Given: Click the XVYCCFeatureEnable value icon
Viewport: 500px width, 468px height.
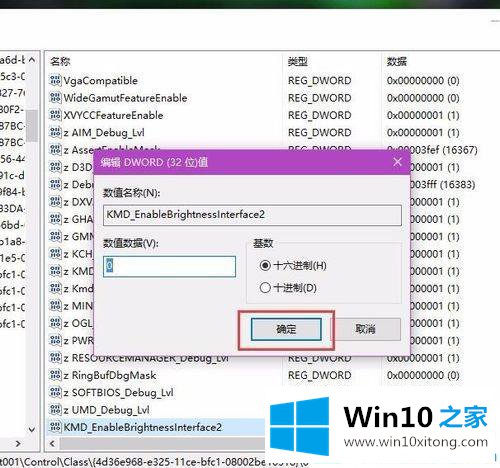Looking at the screenshot, I should pos(55,115).
